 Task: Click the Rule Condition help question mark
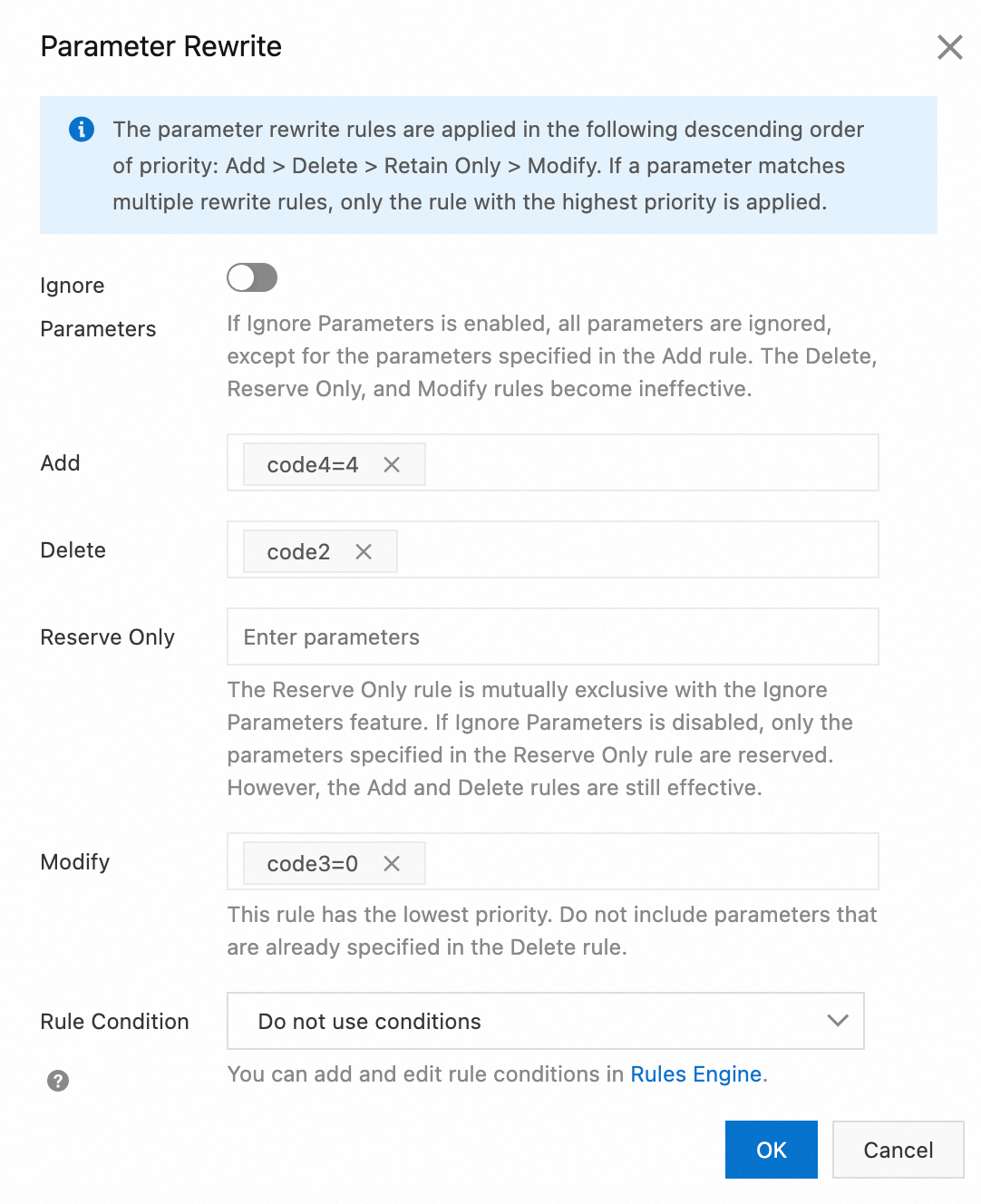[58, 1081]
